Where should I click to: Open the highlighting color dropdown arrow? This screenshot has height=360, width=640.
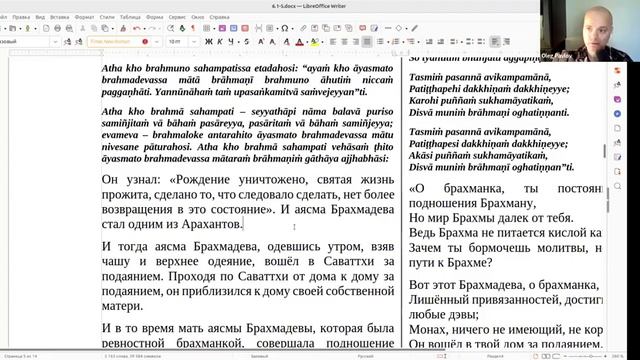click(x=322, y=42)
